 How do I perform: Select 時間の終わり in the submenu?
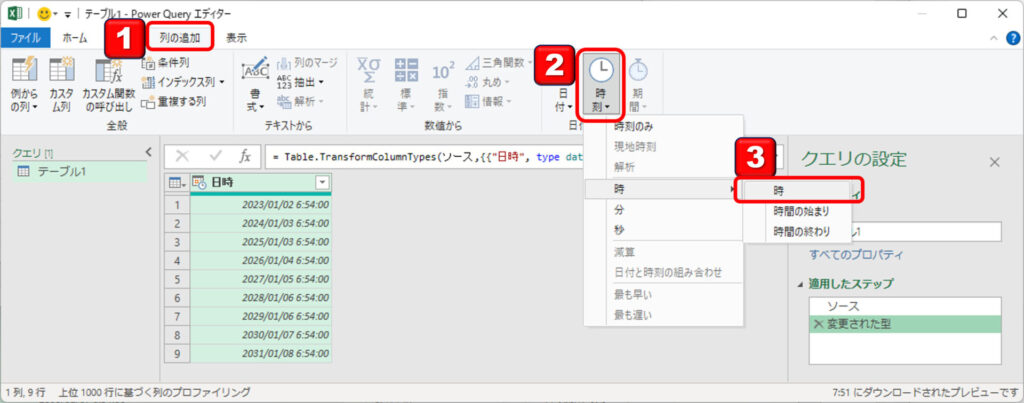click(803, 231)
